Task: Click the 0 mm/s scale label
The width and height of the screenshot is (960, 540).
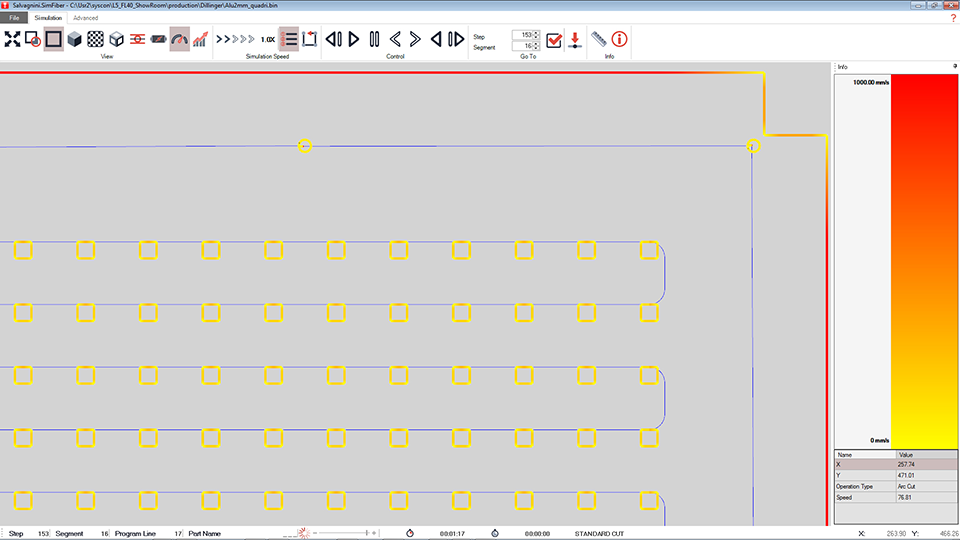Action: tap(879, 440)
